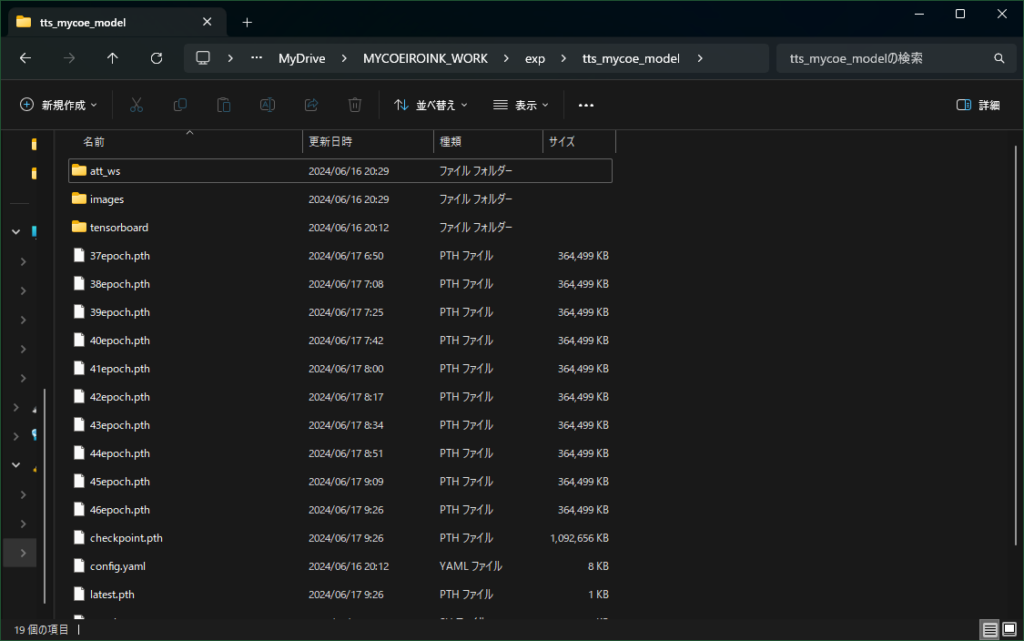Expand chevron after MYCOEIROINK_WORK breadcrumb
This screenshot has height=641, width=1024.
[x=506, y=58]
